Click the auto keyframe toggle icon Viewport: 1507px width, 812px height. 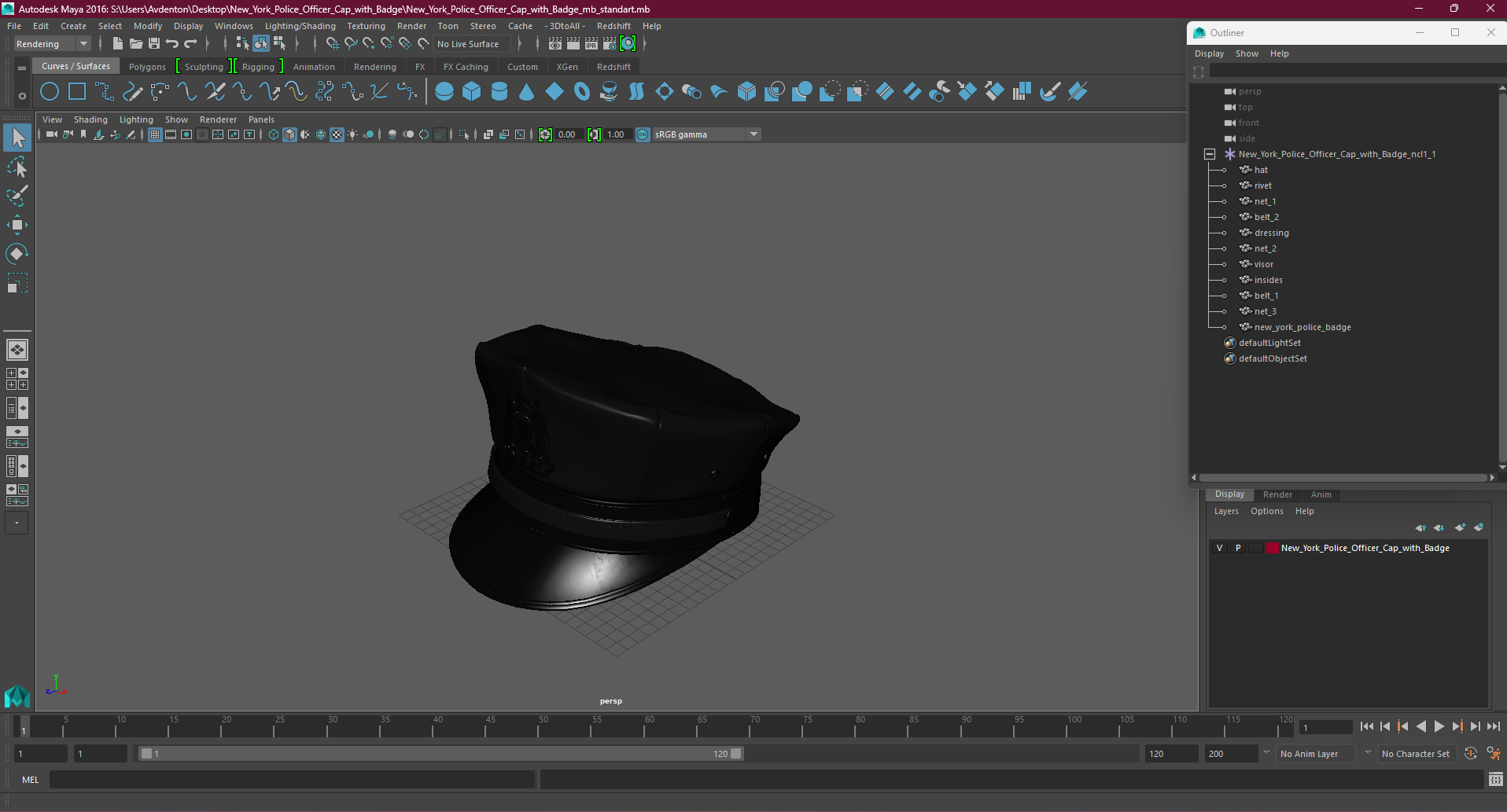click(1471, 754)
